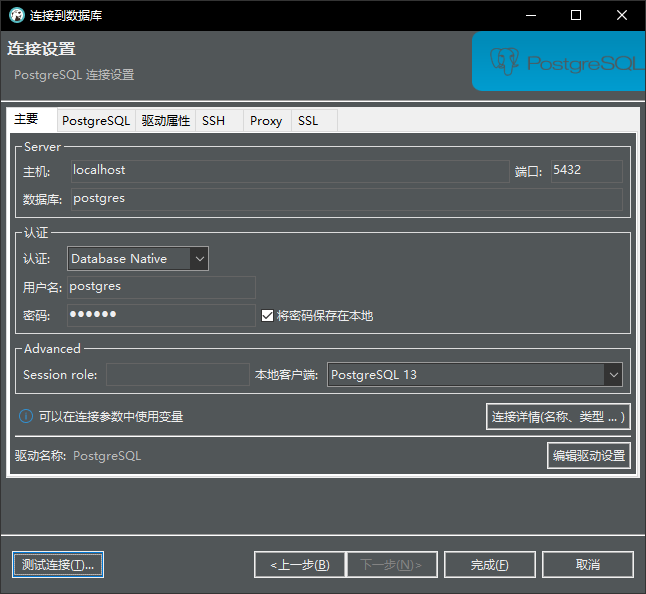The image size is (646, 594).
Task: Maximize the 连接到数据库 window
Action: pyautogui.click(x=576, y=15)
